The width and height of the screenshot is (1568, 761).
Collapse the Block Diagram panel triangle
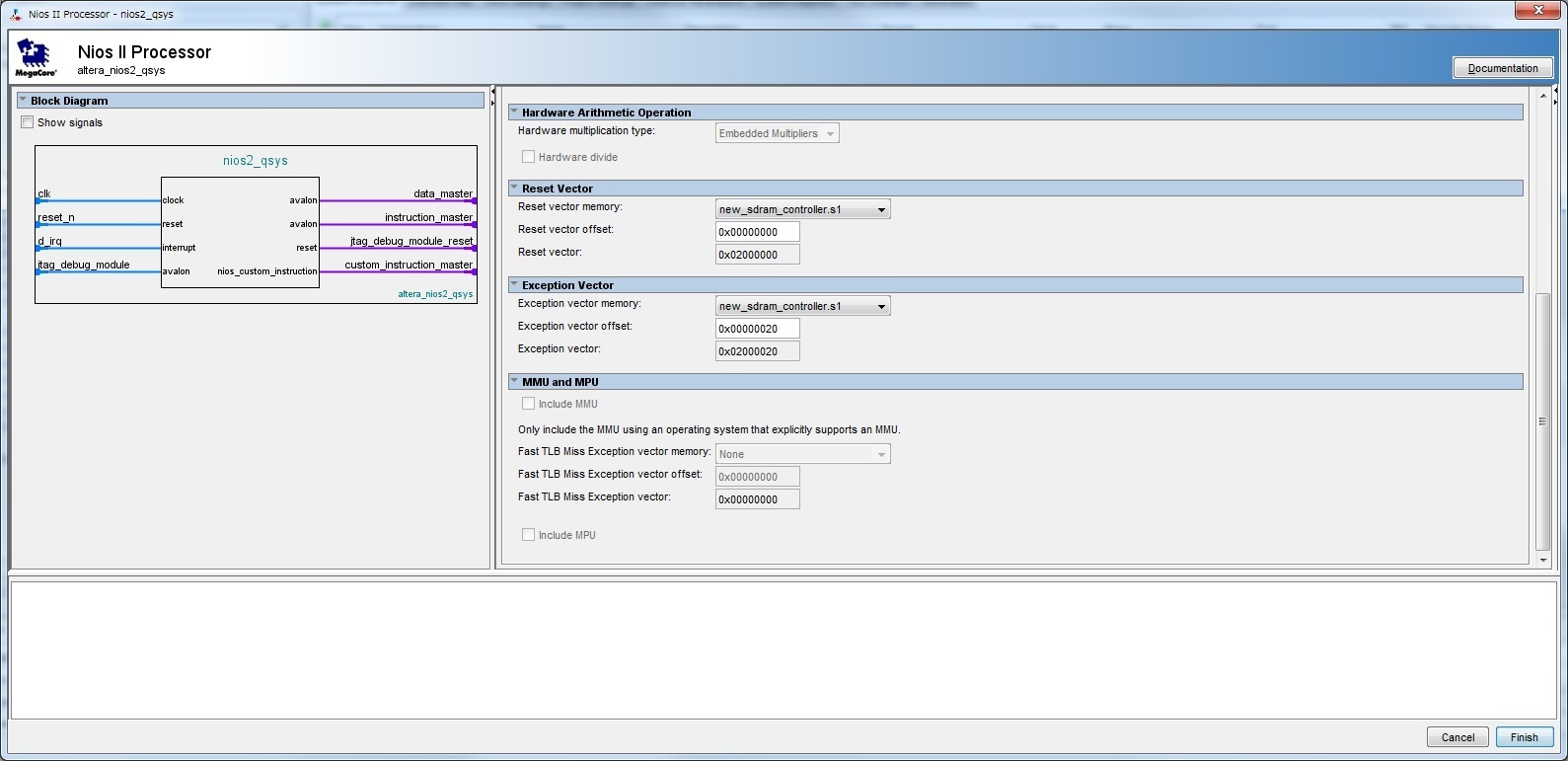coord(23,101)
